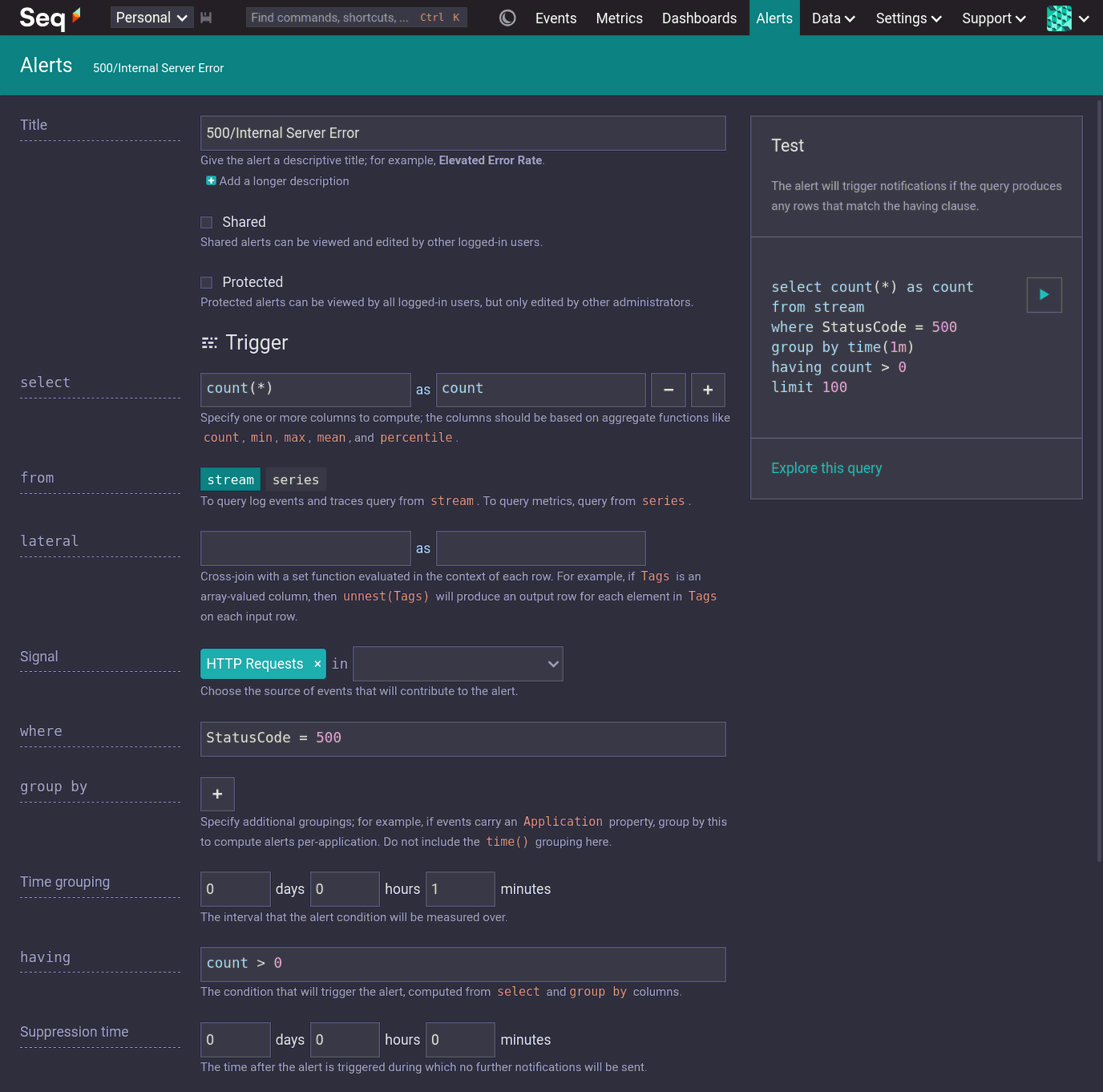
Task: Click the lateral alias field
Action: click(541, 548)
